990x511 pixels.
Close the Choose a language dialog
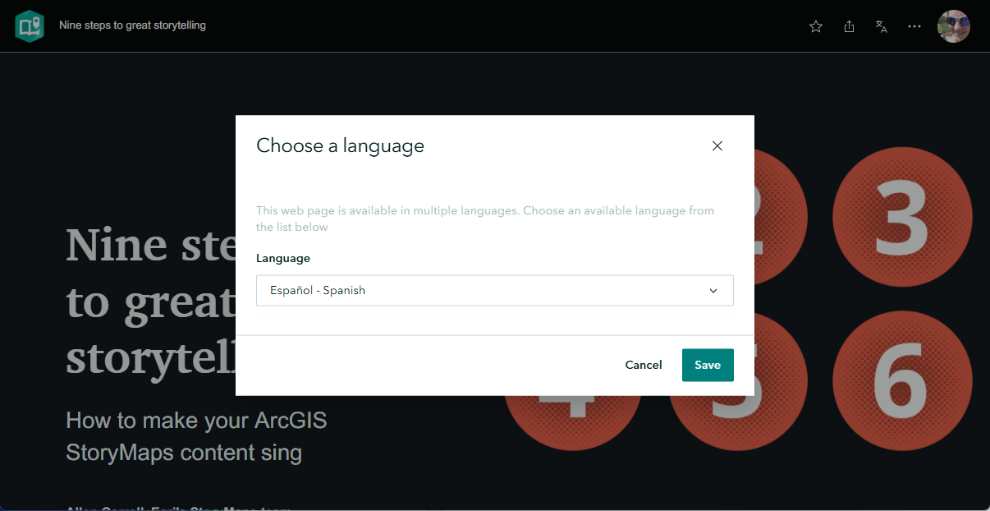click(717, 146)
